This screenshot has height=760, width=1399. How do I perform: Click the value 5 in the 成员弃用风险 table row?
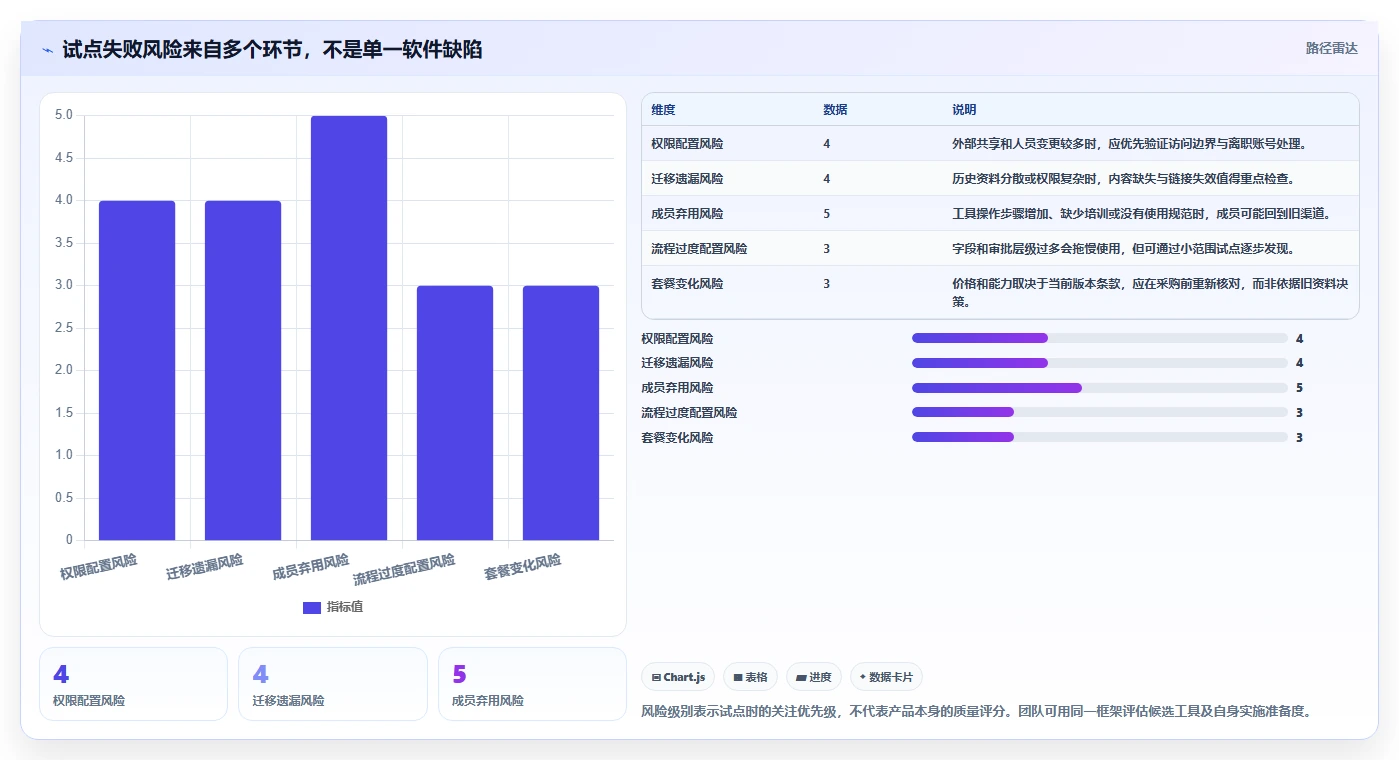click(x=827, y=214)
